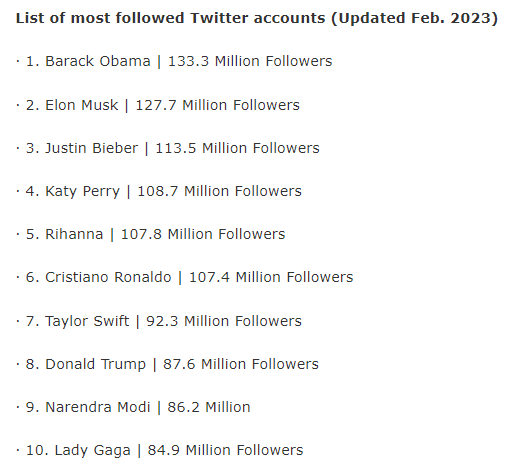Click the 86.2 Million text

(209, 407)
